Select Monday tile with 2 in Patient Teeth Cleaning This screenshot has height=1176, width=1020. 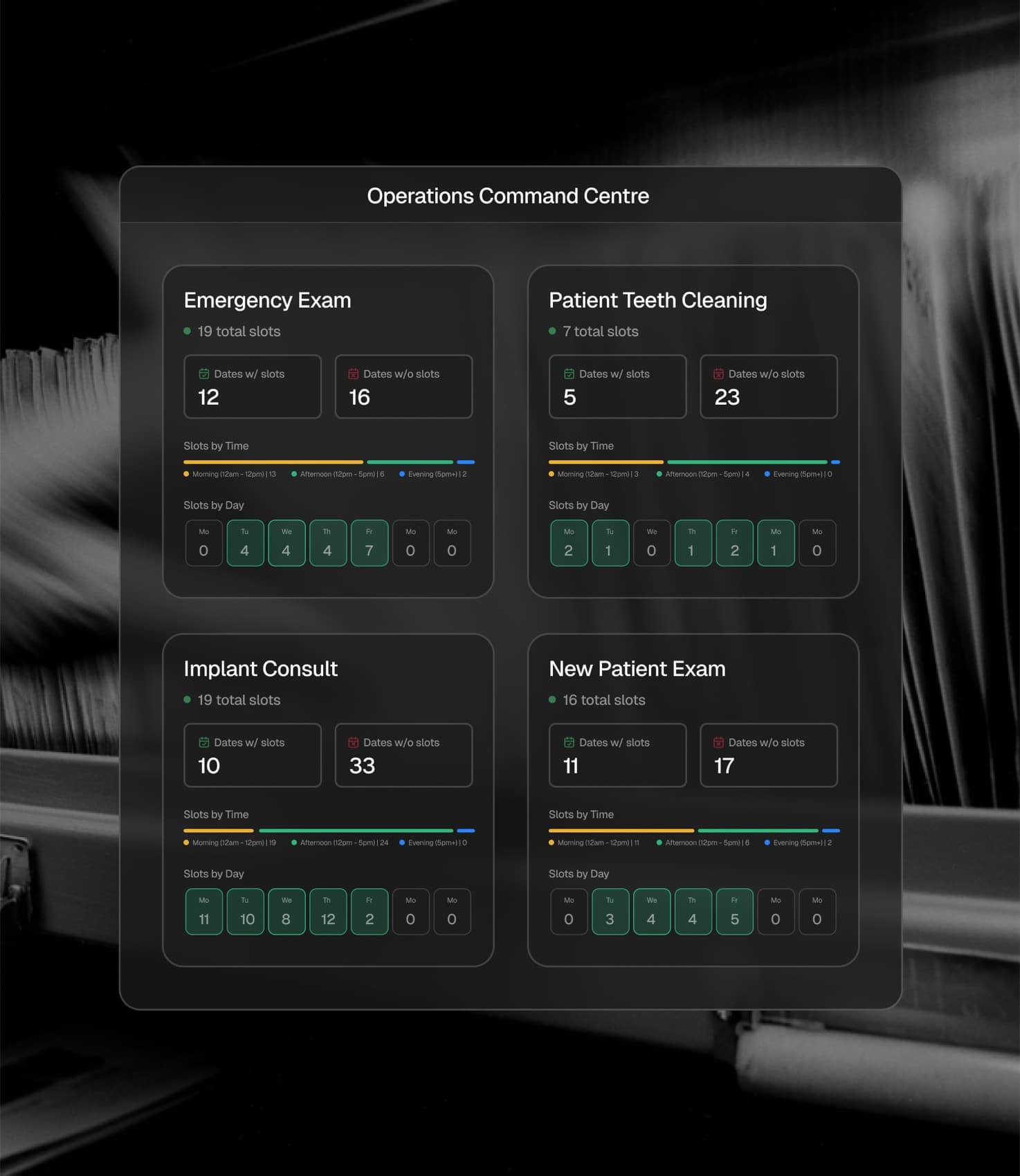pos(569,543)
